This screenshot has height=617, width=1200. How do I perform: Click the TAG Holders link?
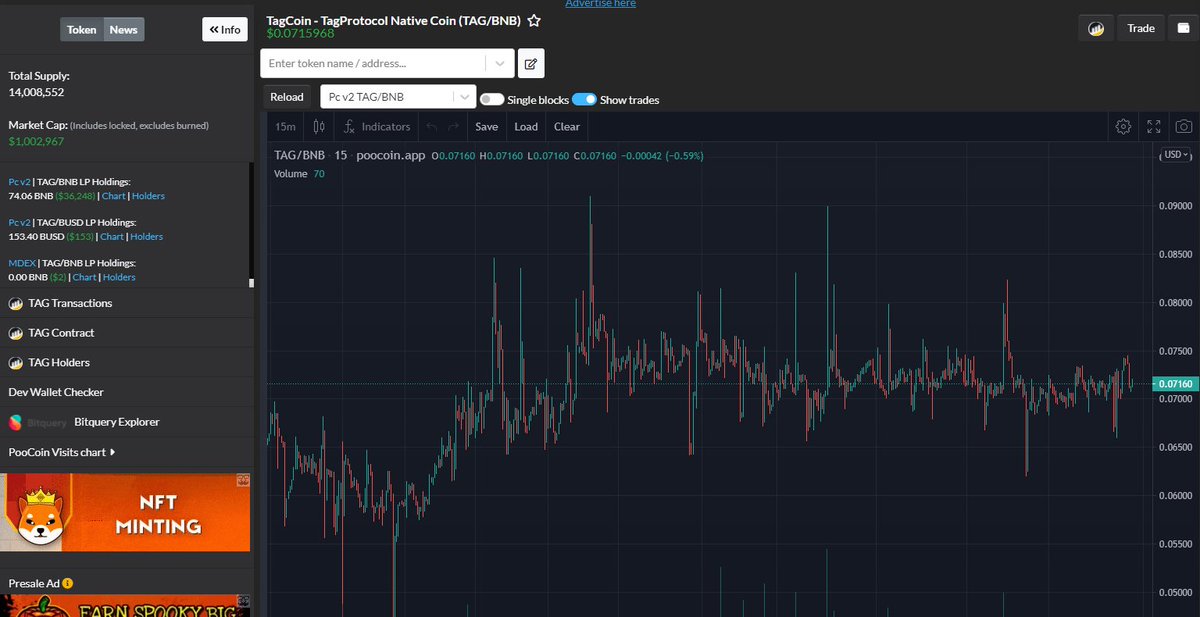pyautogui.click(x=59, y=363)
